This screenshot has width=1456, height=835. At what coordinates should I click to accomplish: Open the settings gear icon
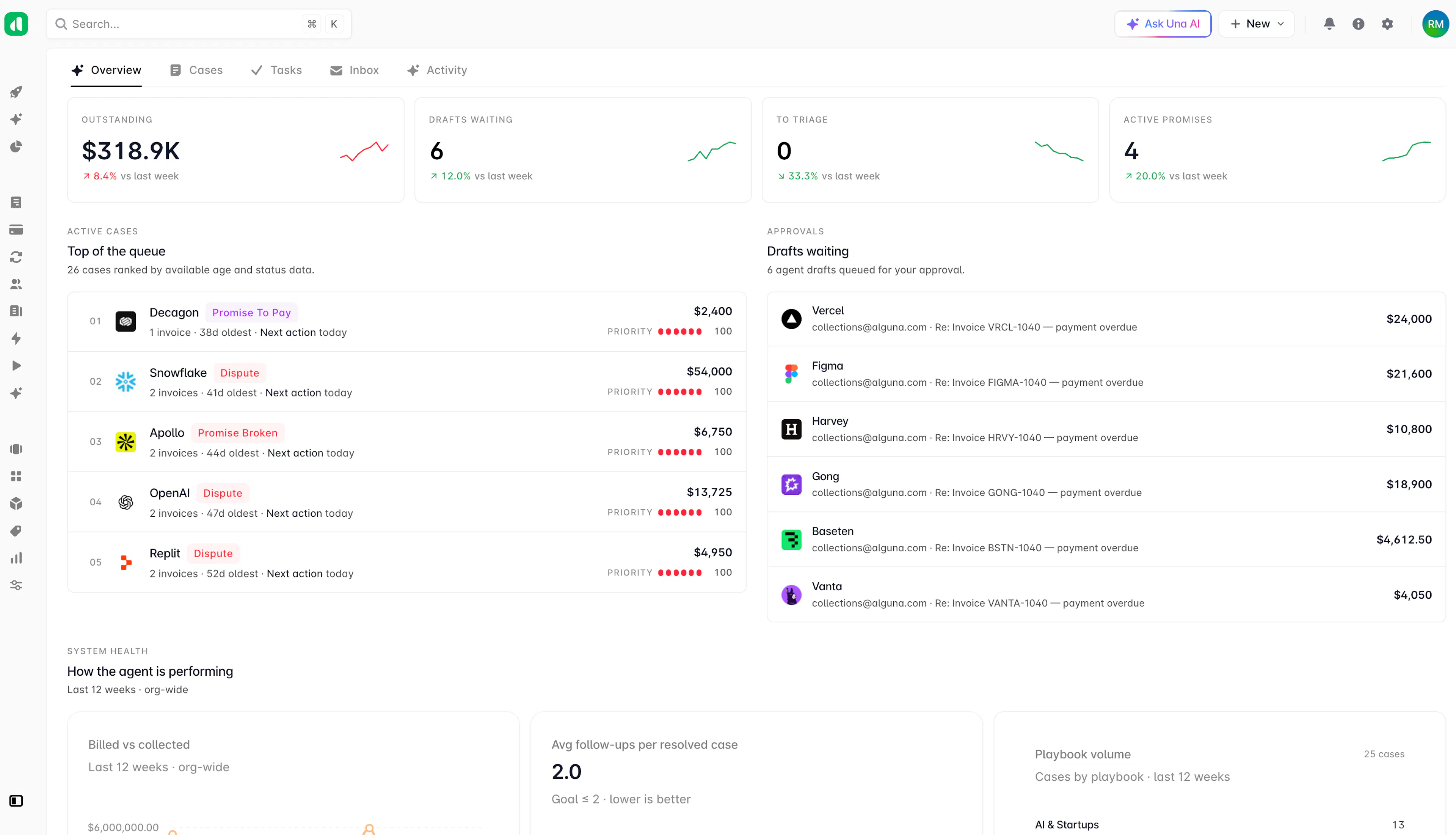click(x=1387, y=24)
